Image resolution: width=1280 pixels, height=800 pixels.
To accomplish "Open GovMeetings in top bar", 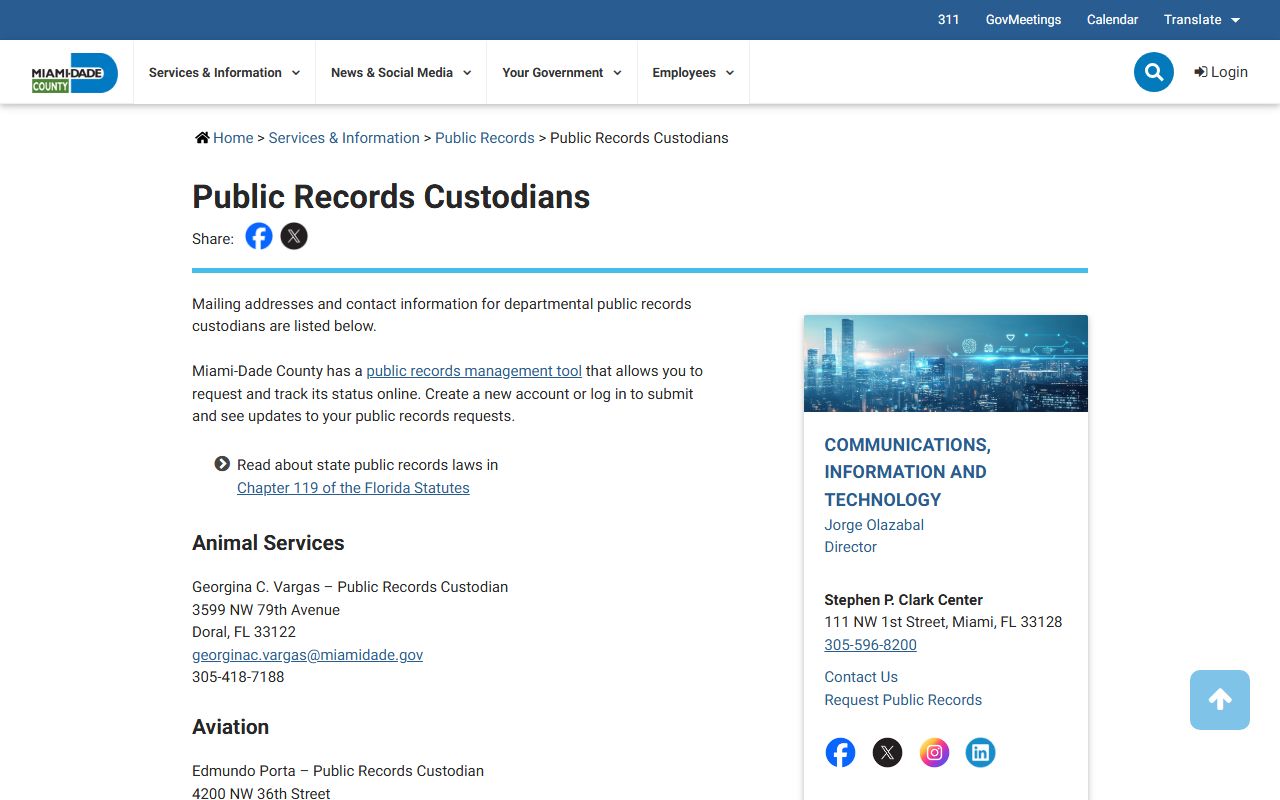I will pyautogui.click(x=1023, y=20).
